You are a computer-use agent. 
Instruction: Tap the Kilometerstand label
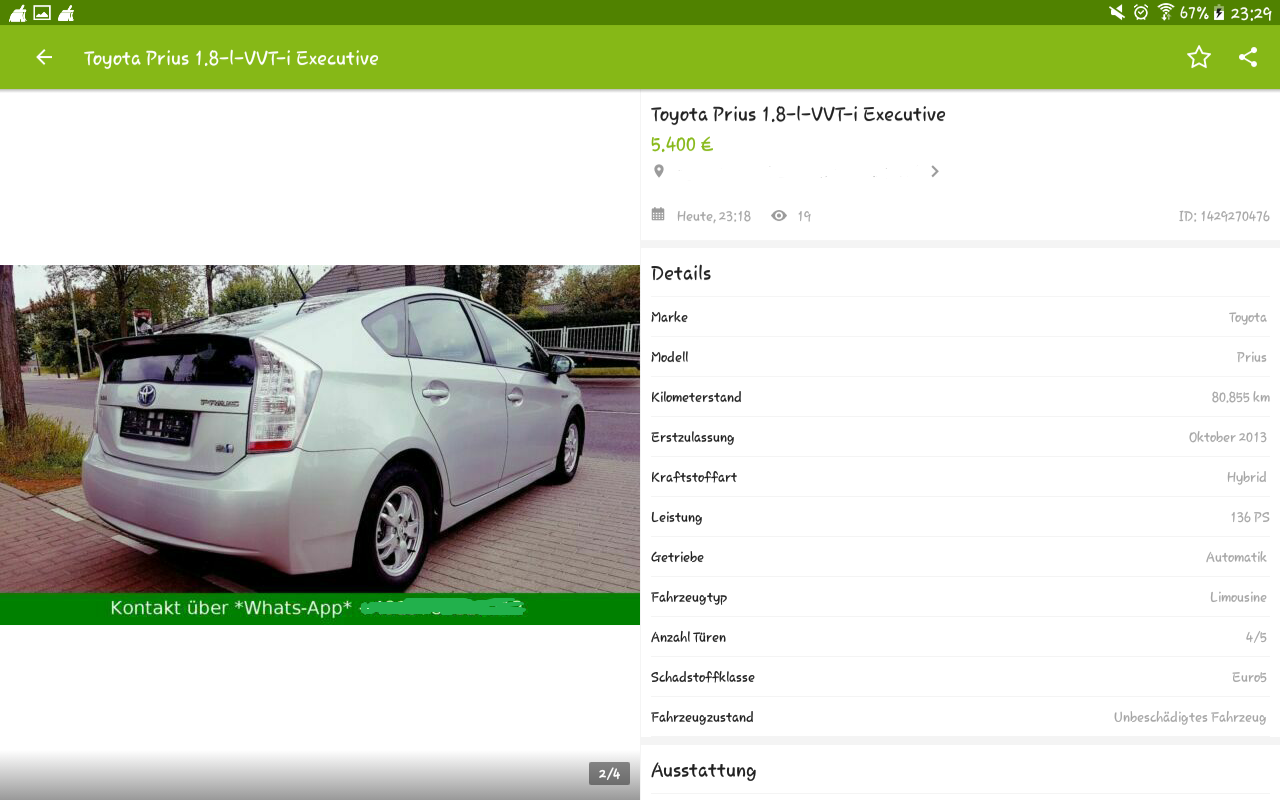(696, 397)
